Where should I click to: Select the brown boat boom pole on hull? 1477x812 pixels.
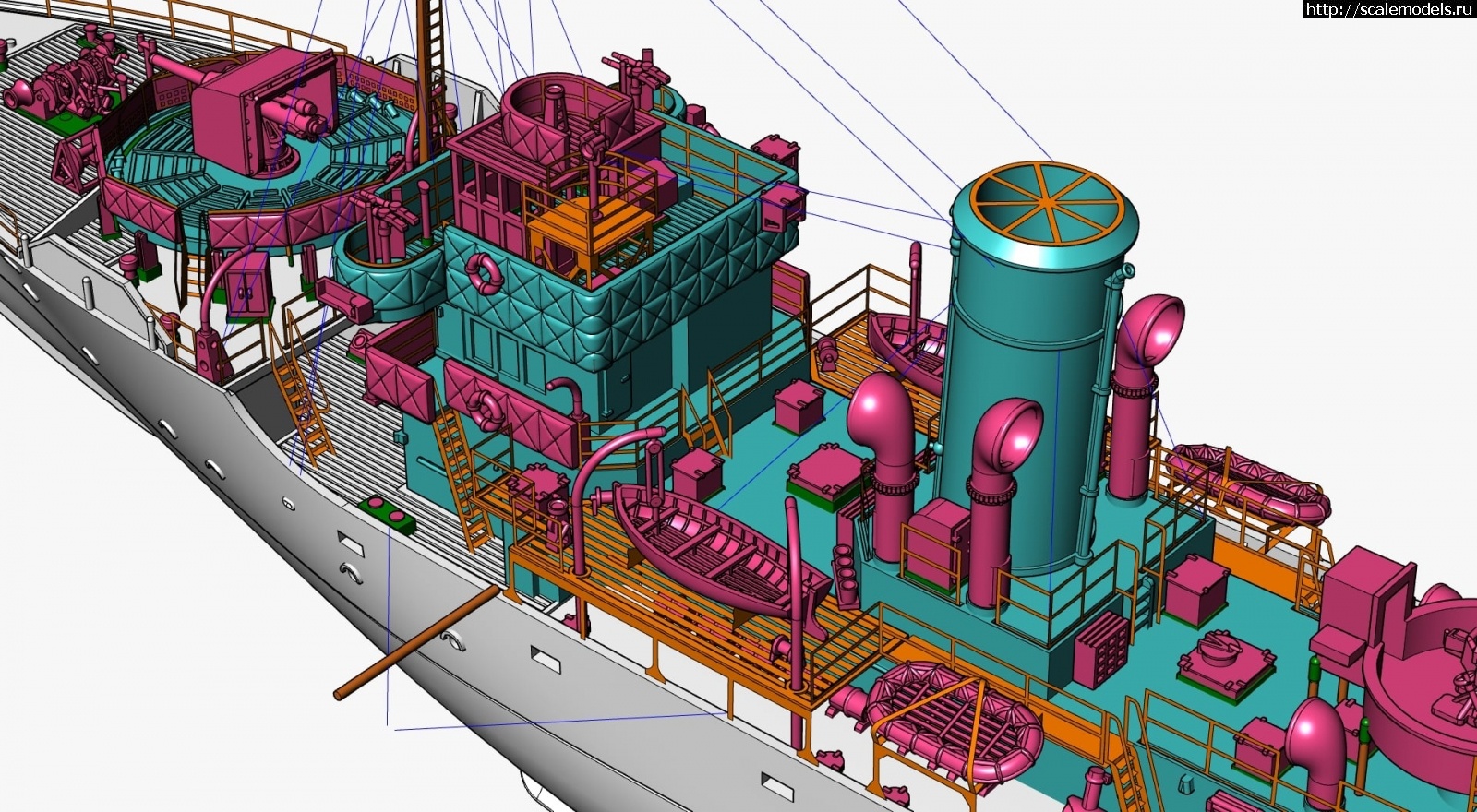pos(417,641)
